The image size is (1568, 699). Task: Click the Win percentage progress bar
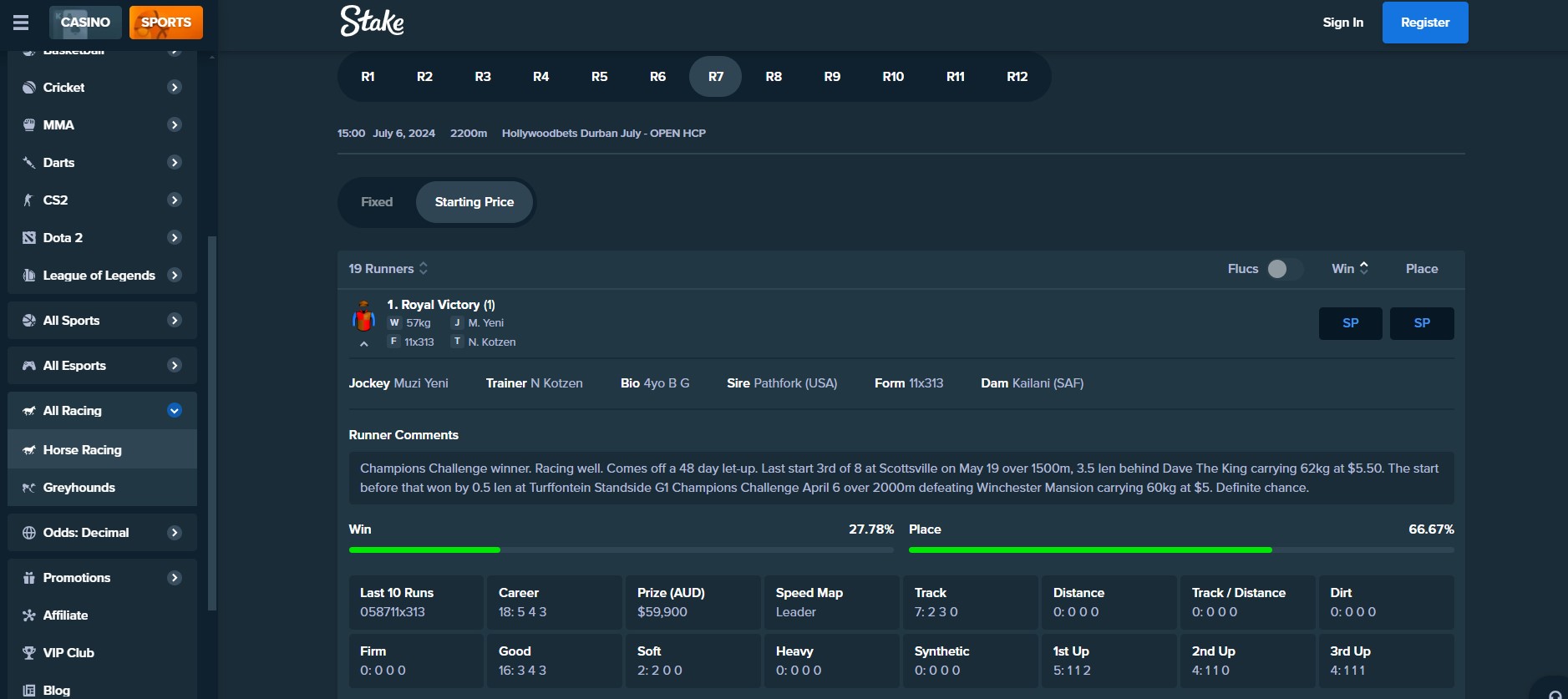point(621,550)
